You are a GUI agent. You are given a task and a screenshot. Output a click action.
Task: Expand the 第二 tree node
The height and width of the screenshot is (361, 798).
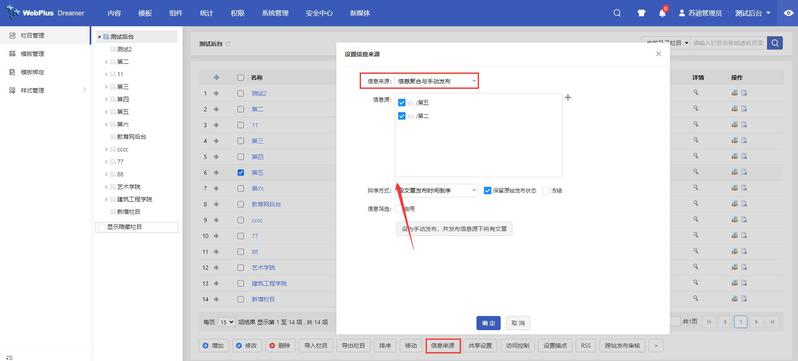tap(106, 62)
